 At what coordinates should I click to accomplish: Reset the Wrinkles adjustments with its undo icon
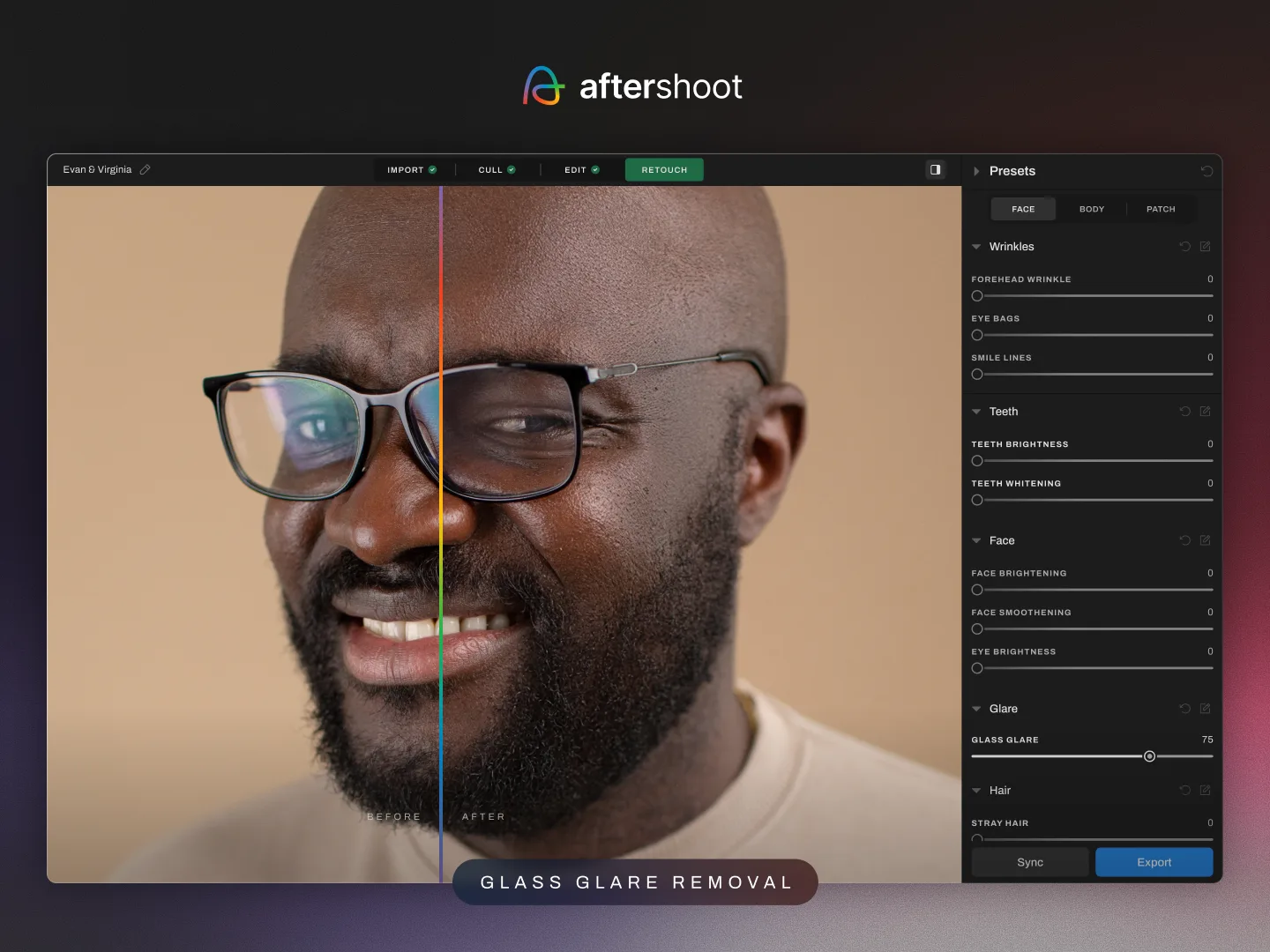point(1185,247)
